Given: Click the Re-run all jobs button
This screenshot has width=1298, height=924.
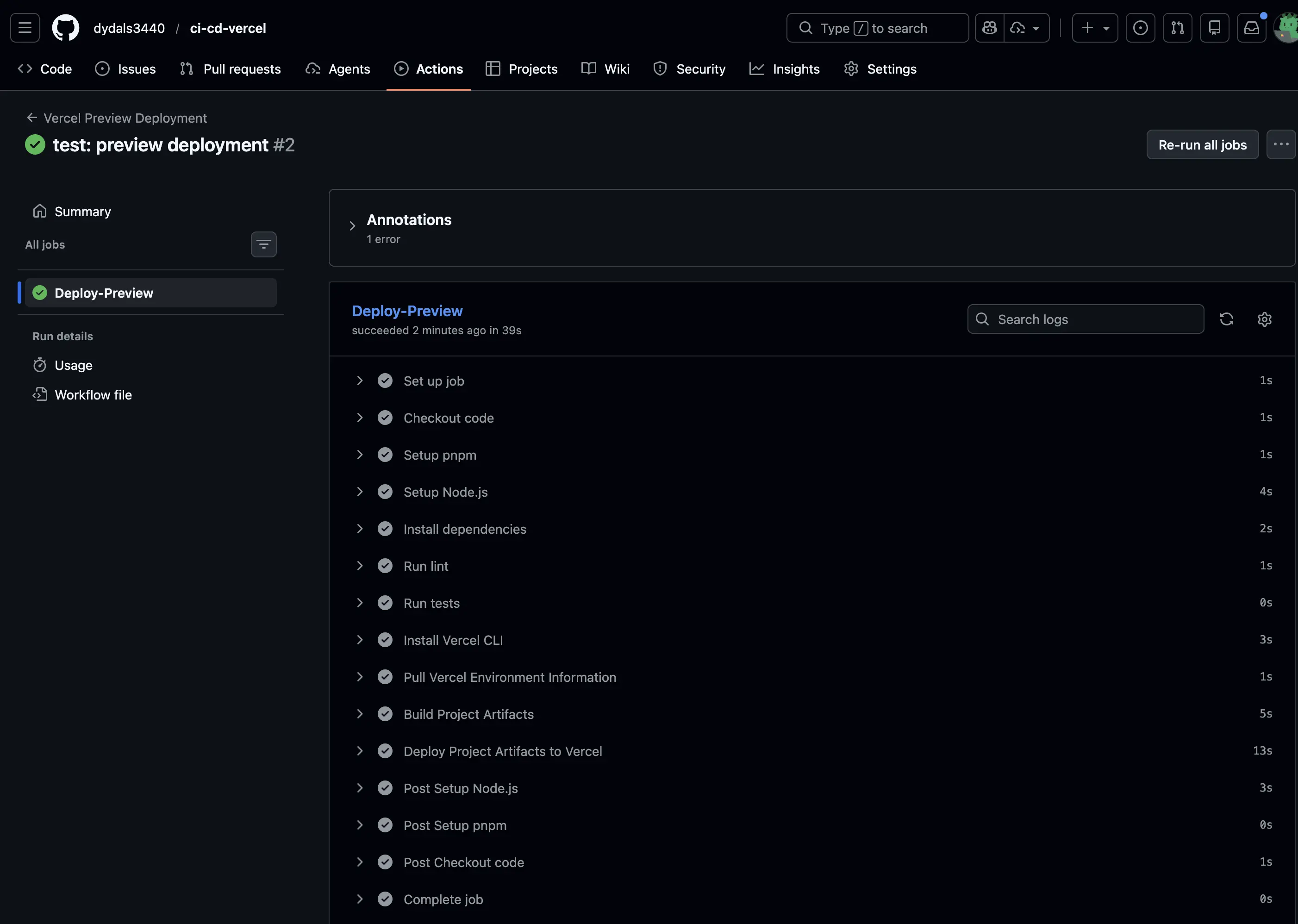Looking at the screenshot, I should (x=1202, y=144).
